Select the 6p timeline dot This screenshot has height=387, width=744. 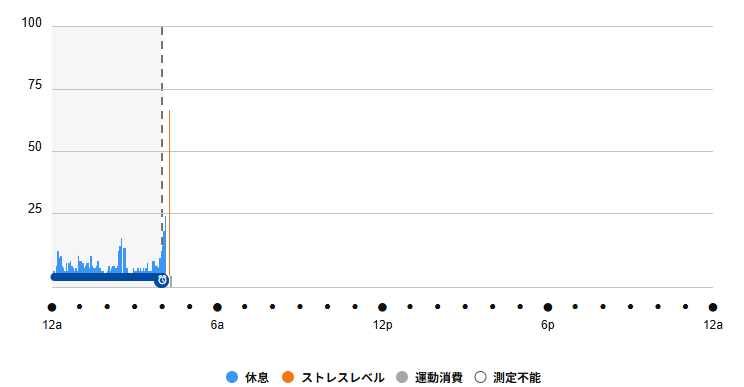(548, 307)
